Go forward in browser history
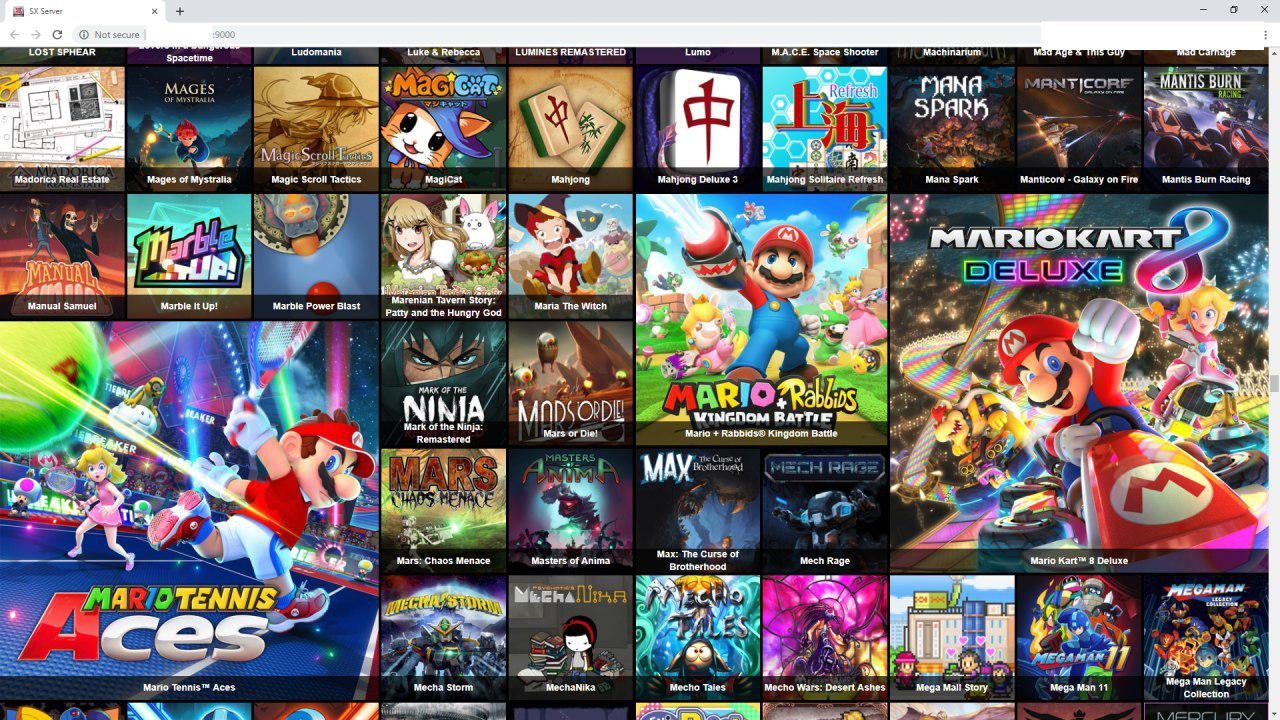The height and width of the screenshot is (720, 1280). point(35,34)
